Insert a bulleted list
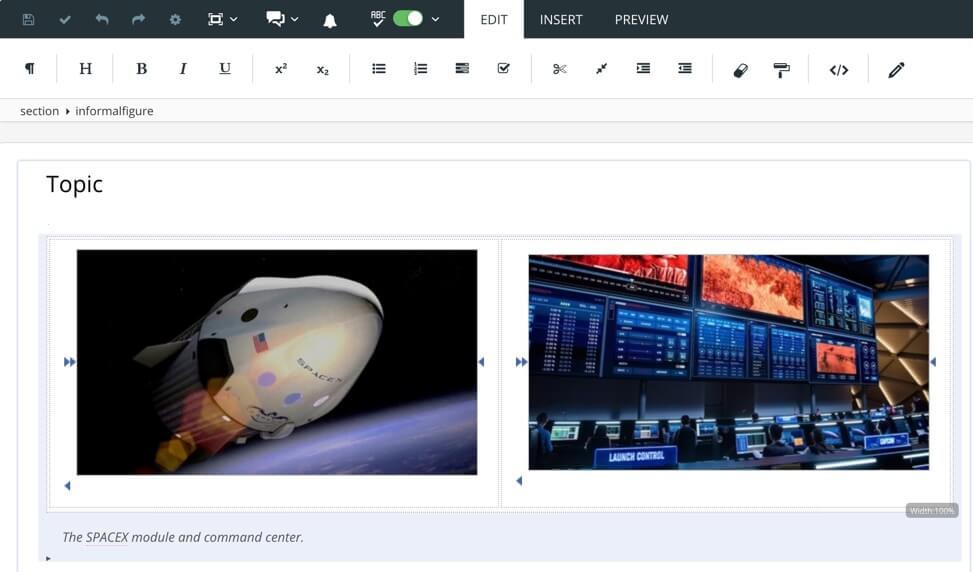Image resolution: width=973 pixels, height=572 pixels. click(379, 68)
